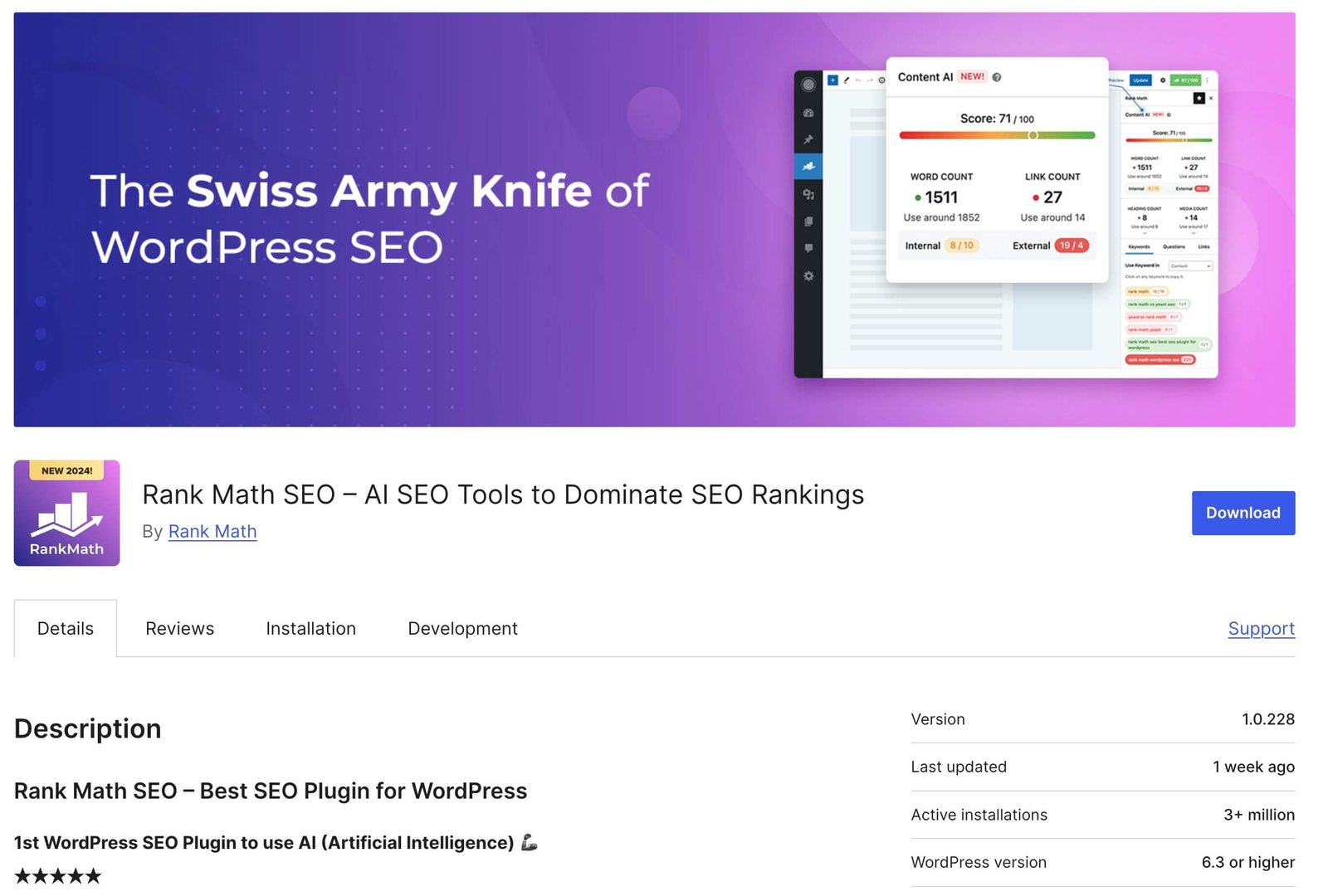Click '1st WordPress SEO Plugin to use AI' text
The width and height of the screenshot is (1328, 896).
(x=264, y=843)
